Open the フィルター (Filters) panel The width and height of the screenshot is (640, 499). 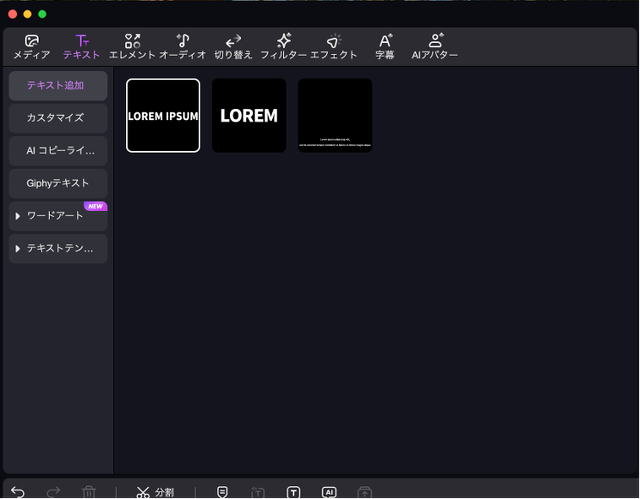point(284,46)
